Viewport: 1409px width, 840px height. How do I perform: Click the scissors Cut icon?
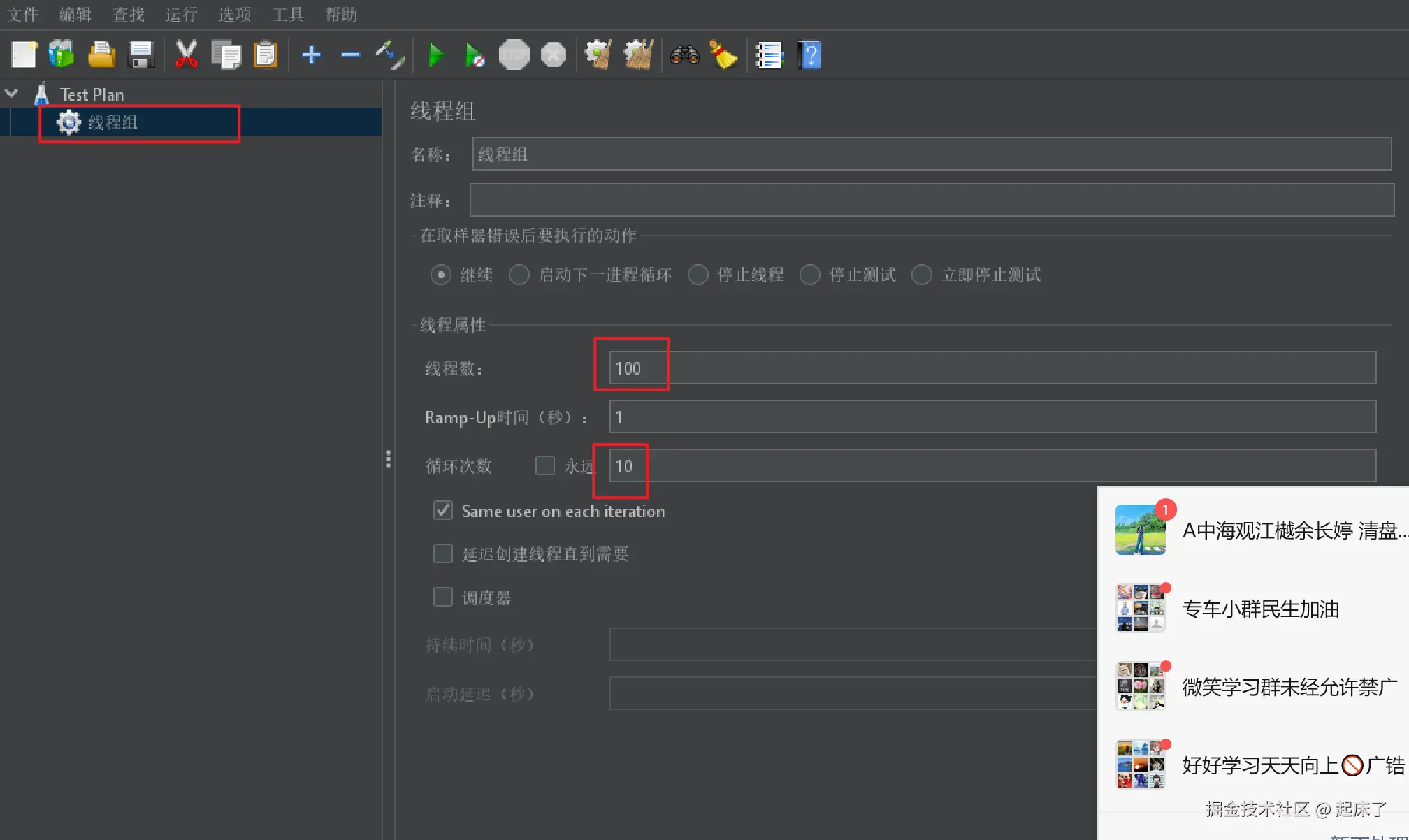(186, 55)
